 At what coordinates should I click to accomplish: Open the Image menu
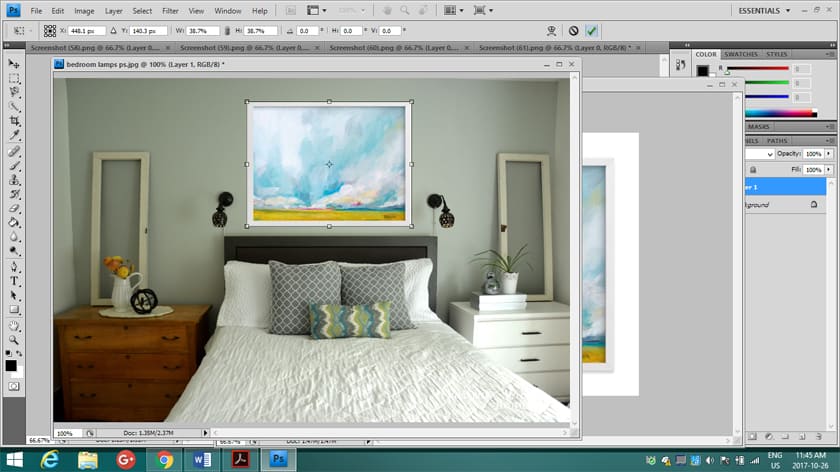84,11
